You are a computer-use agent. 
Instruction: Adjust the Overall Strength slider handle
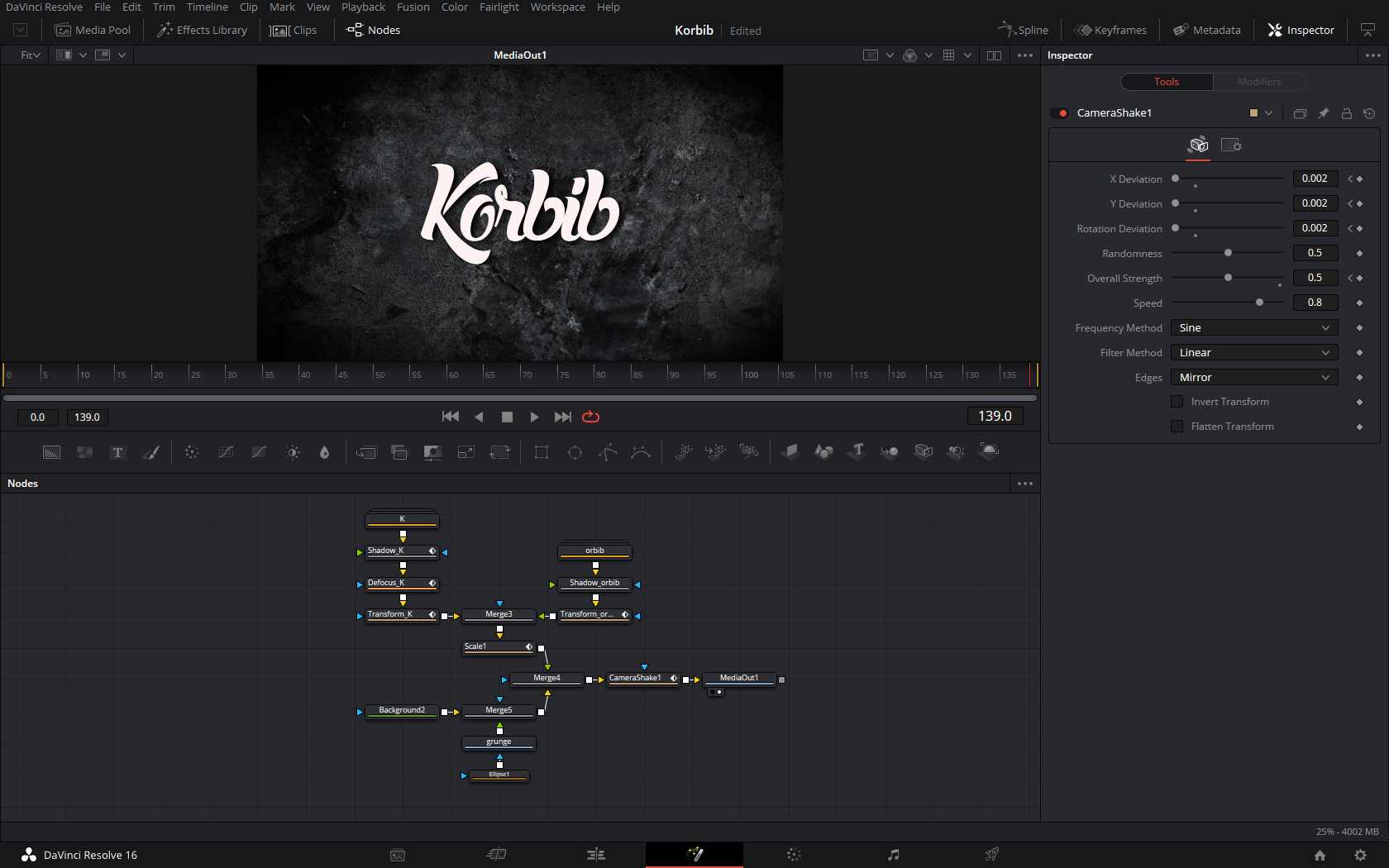tap(1228, 278)
